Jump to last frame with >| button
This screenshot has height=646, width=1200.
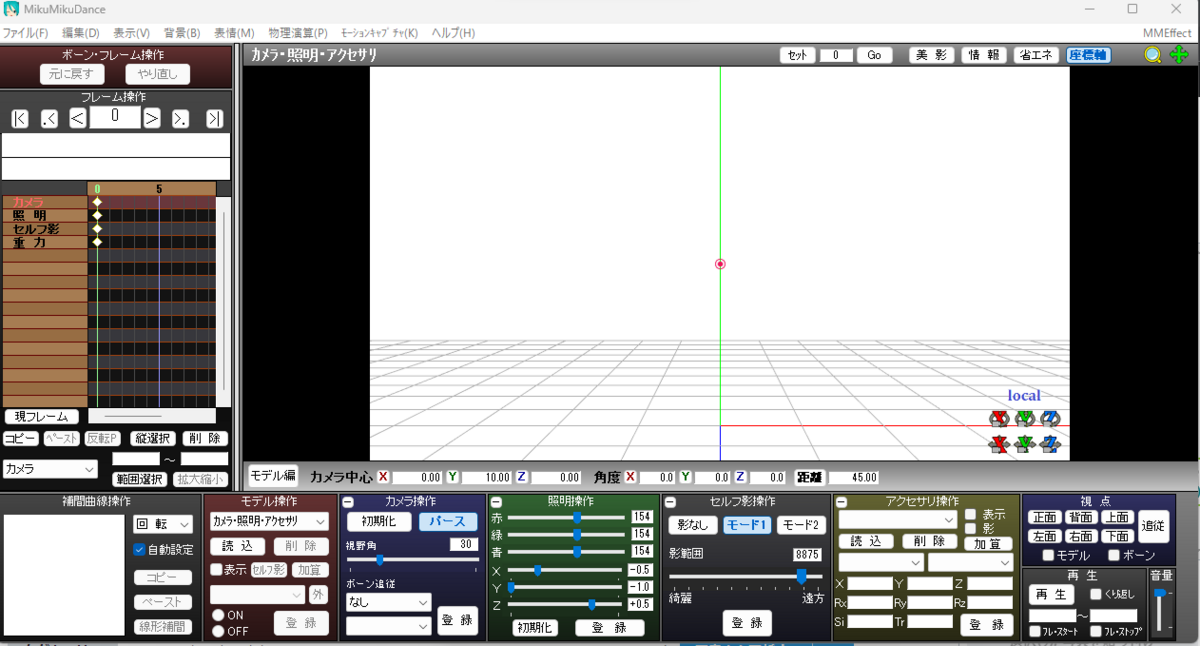[x=215, y=119]
